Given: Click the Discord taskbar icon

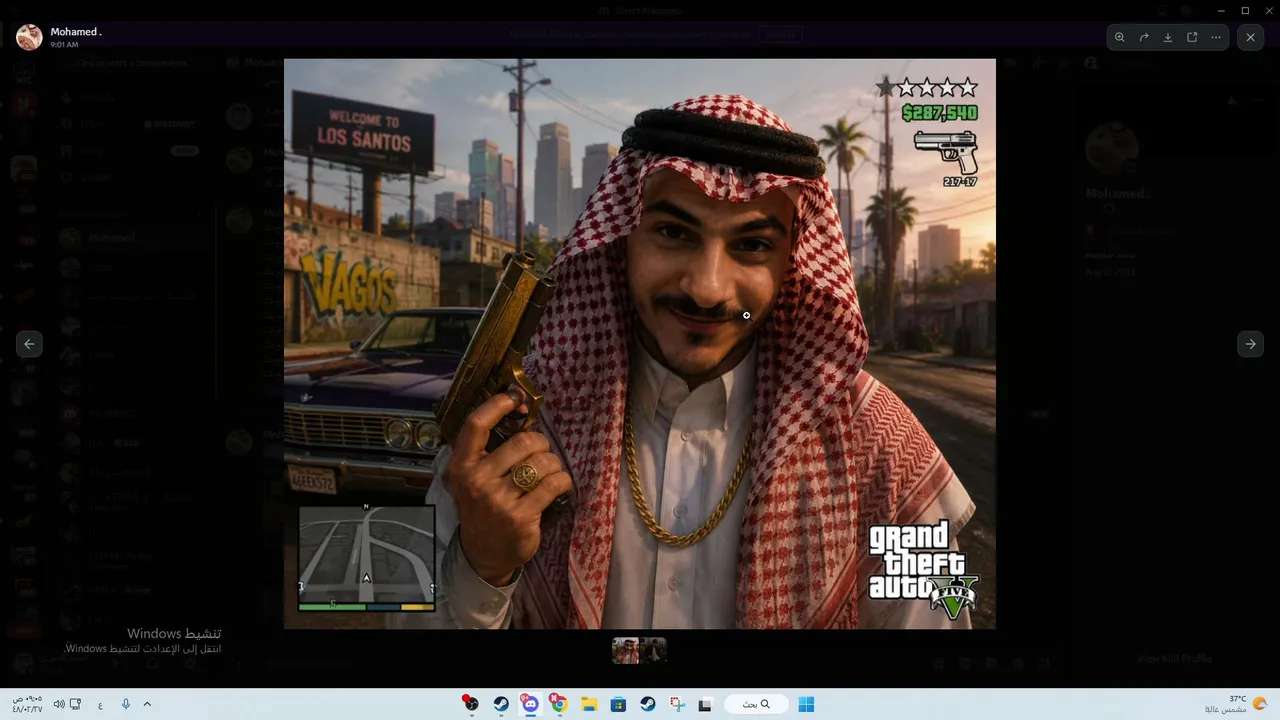Looking at the screenshot, I should [x=530, y=704].
